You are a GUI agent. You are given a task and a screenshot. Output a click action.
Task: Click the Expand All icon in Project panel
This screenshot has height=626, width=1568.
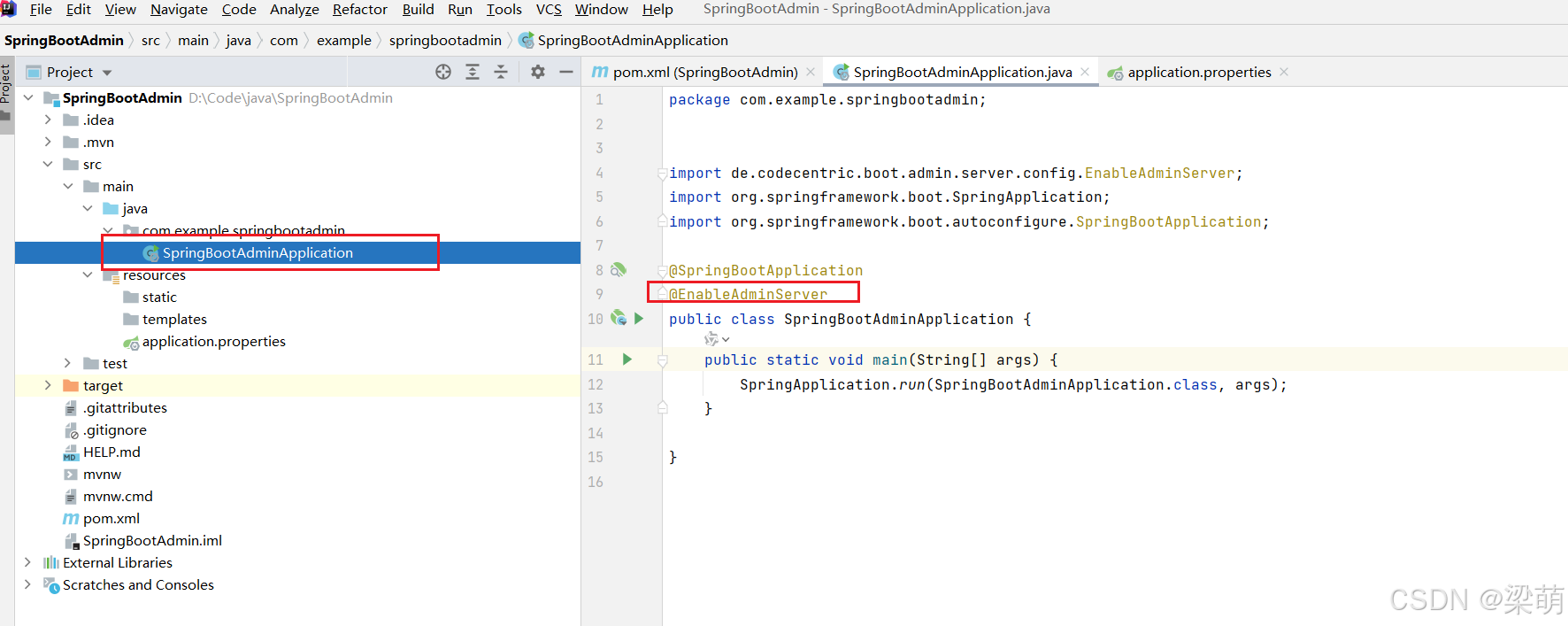coord(473,72)
